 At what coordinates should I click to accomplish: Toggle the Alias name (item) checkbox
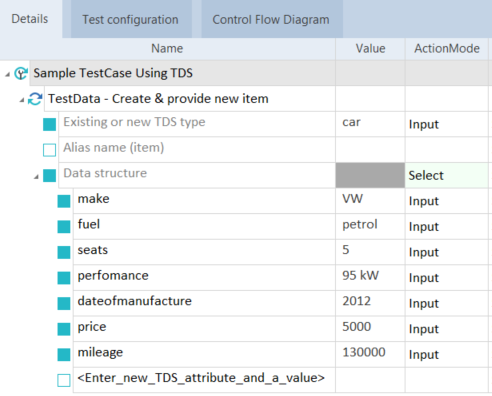49,150
